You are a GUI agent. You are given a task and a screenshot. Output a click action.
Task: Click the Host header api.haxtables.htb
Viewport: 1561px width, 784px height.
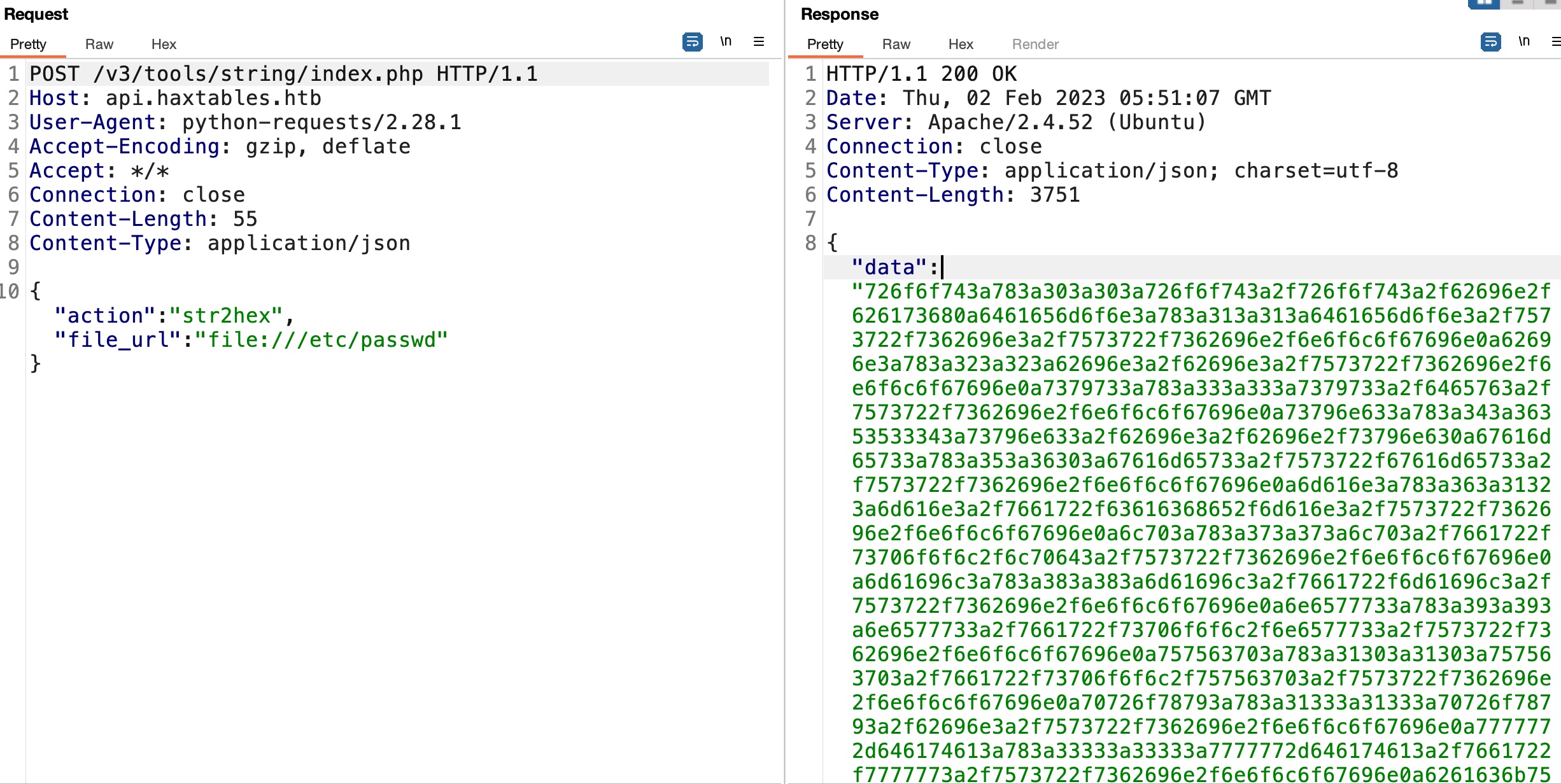click(x=213, y=98)
